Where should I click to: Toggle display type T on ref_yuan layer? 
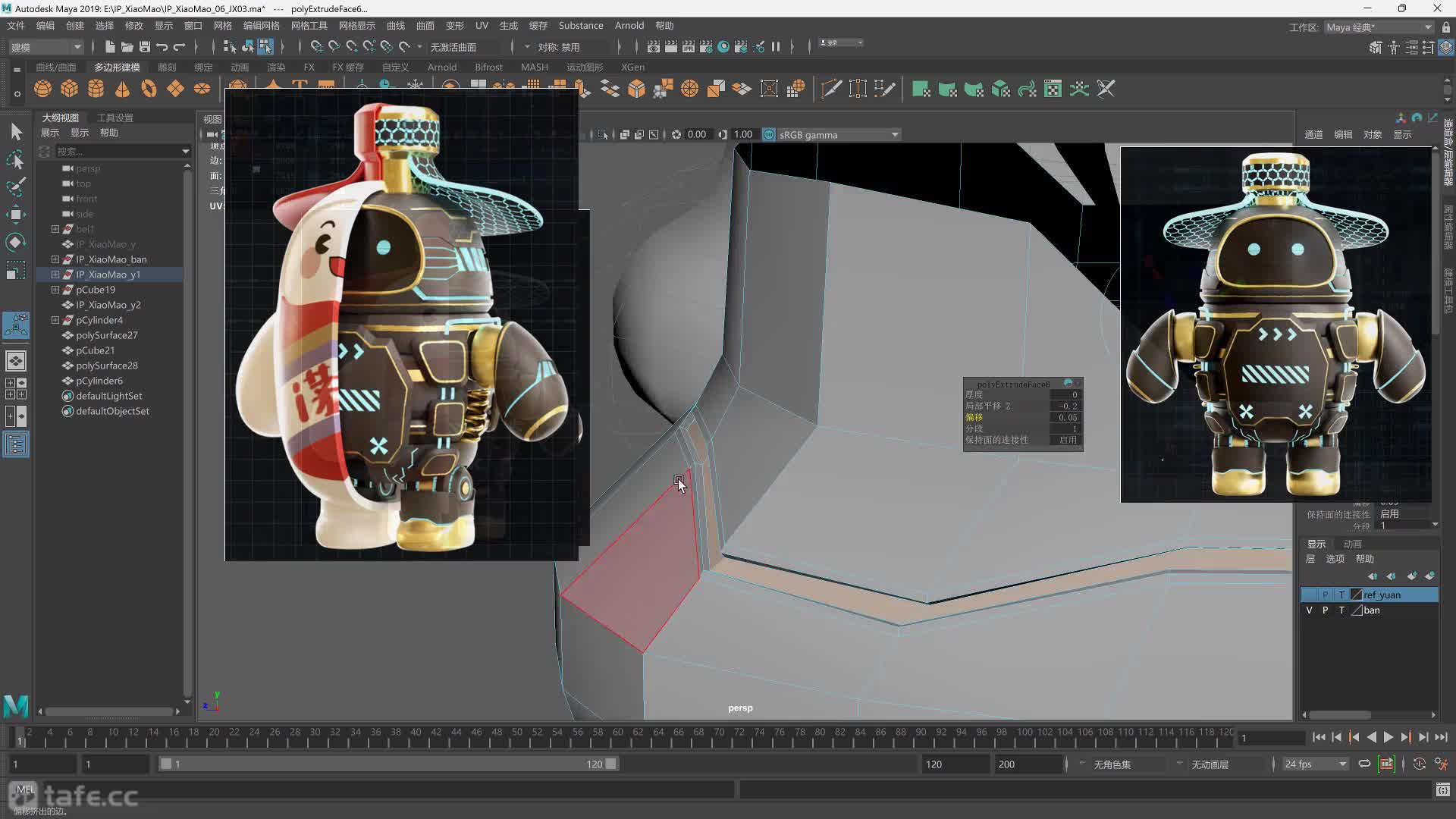[1341, 595]
